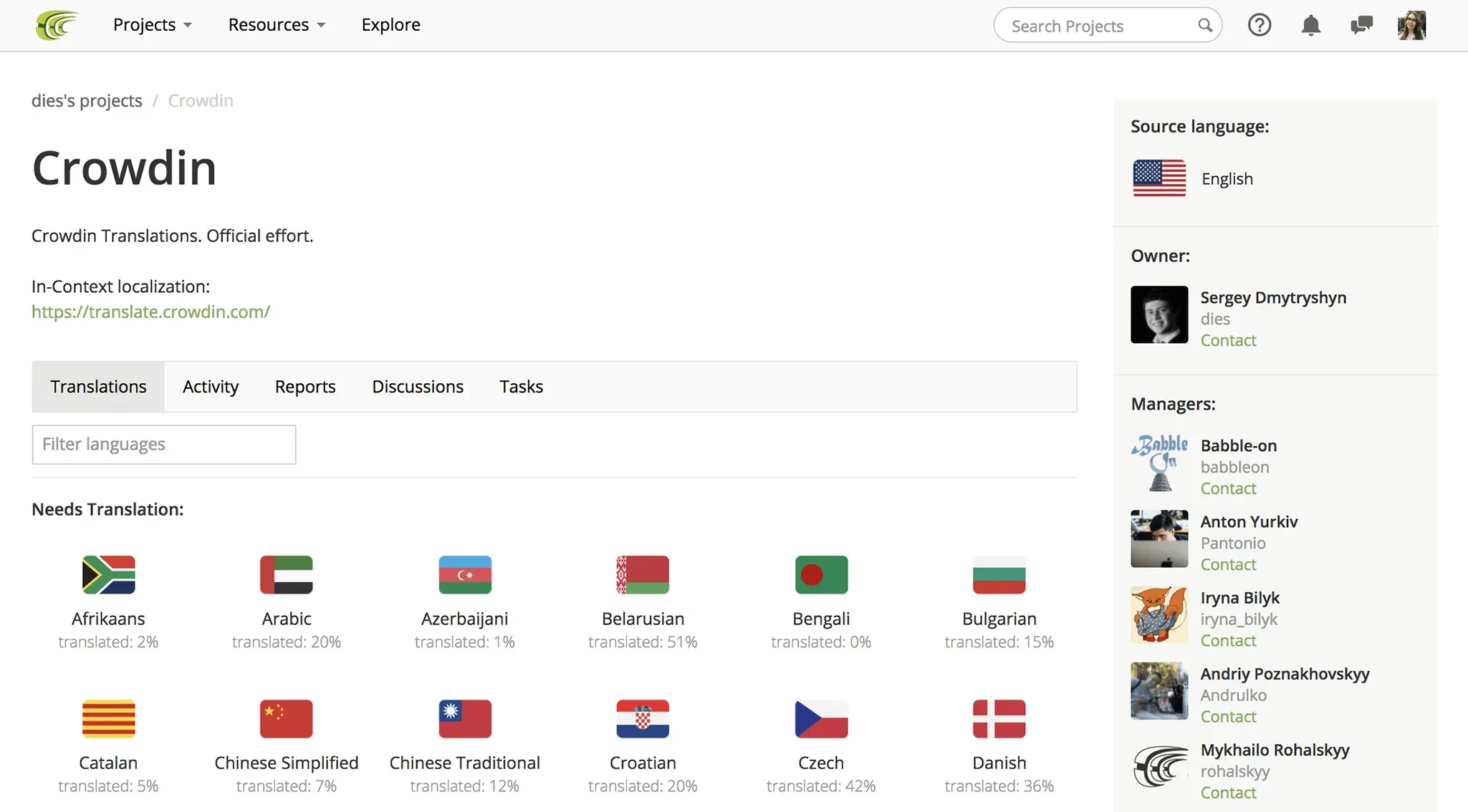Select the Afrikaans flag icon
The width and height of the screenshot is (1468, 812).
(x=108, y=574)
